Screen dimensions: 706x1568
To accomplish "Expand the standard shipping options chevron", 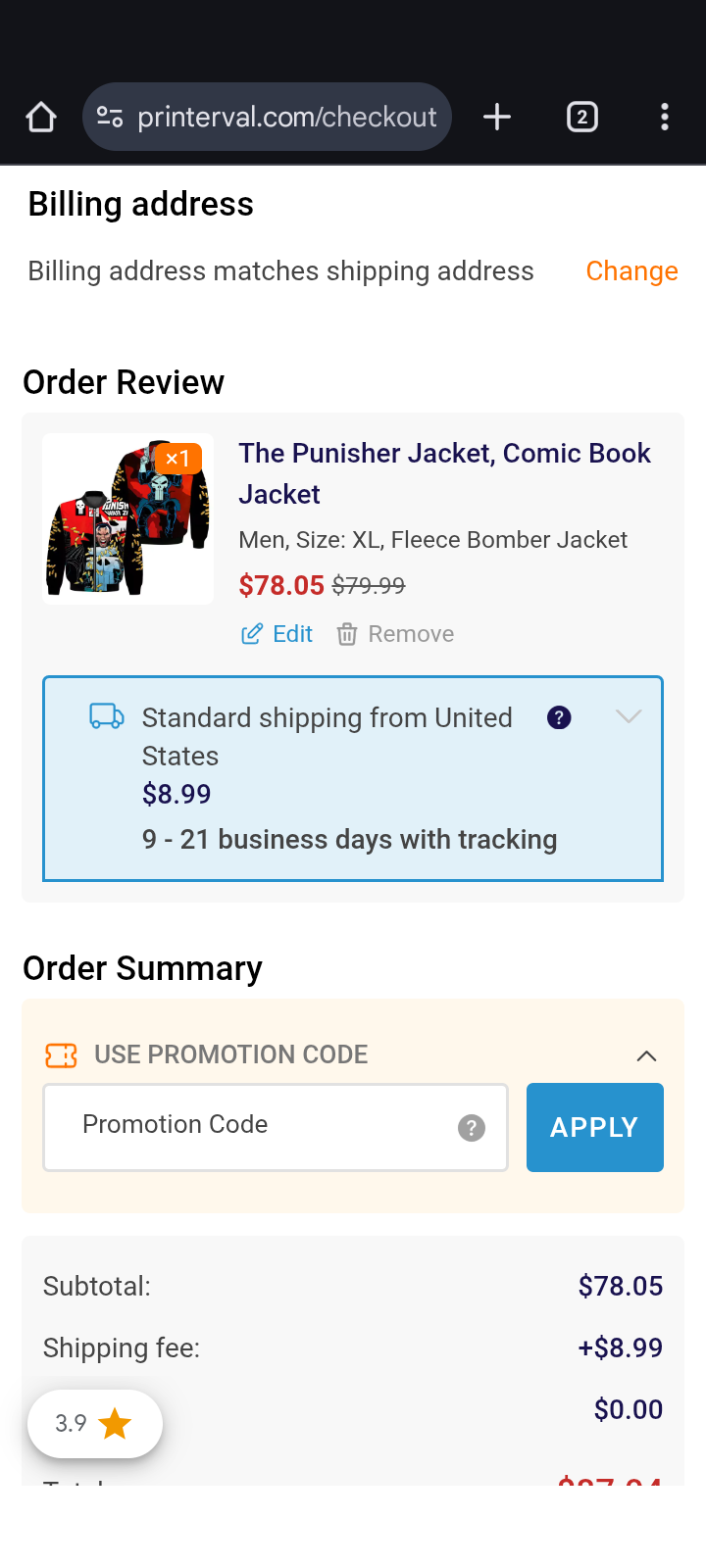I will (x=629, y=716).
